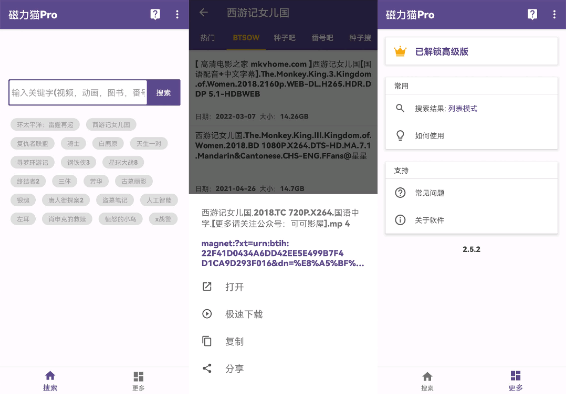566x394 pixels.
Task: Tap home icon in left bottom navigation
Action: (x=50, y=376)
